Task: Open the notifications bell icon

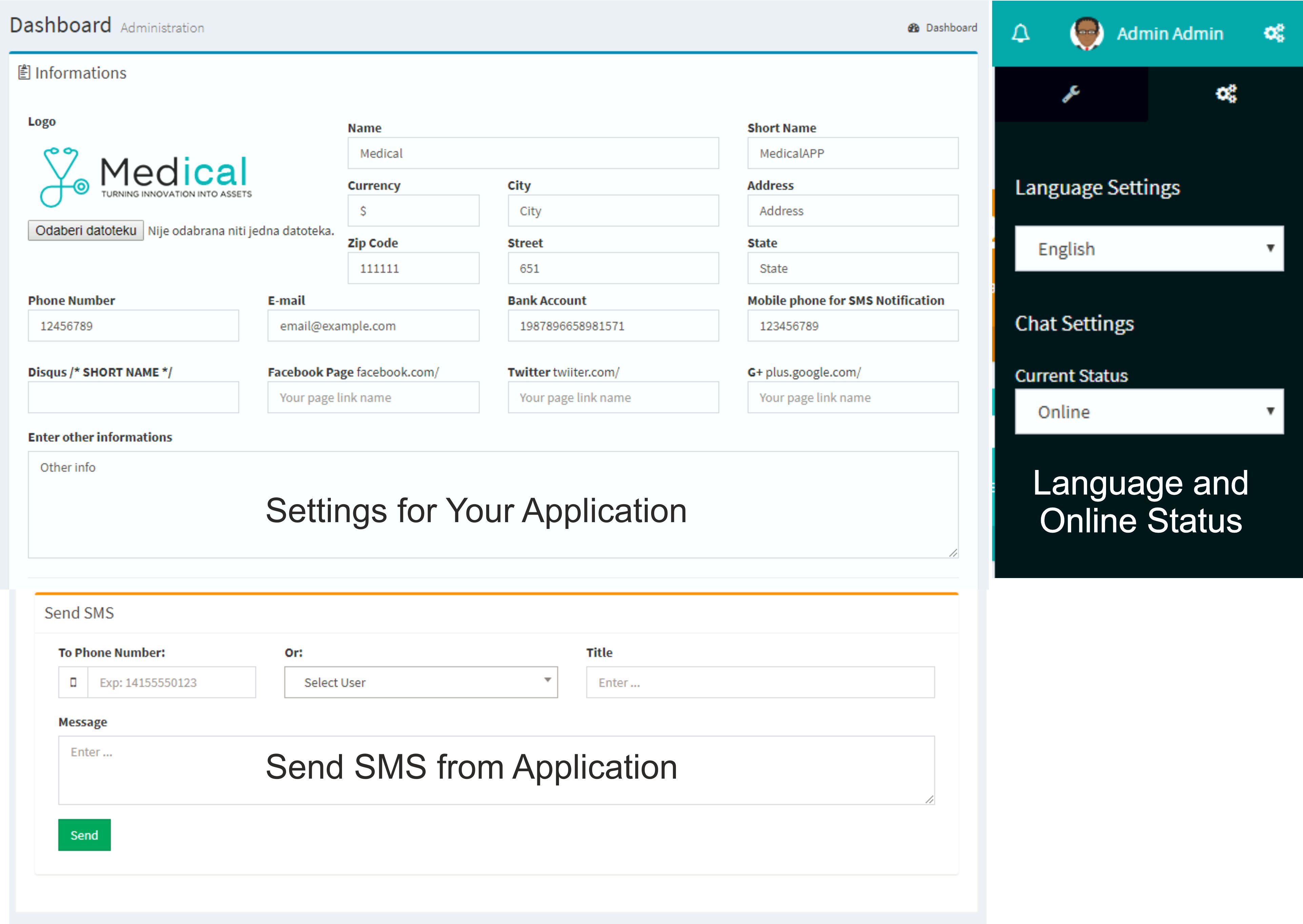Action: point(1020,34)
